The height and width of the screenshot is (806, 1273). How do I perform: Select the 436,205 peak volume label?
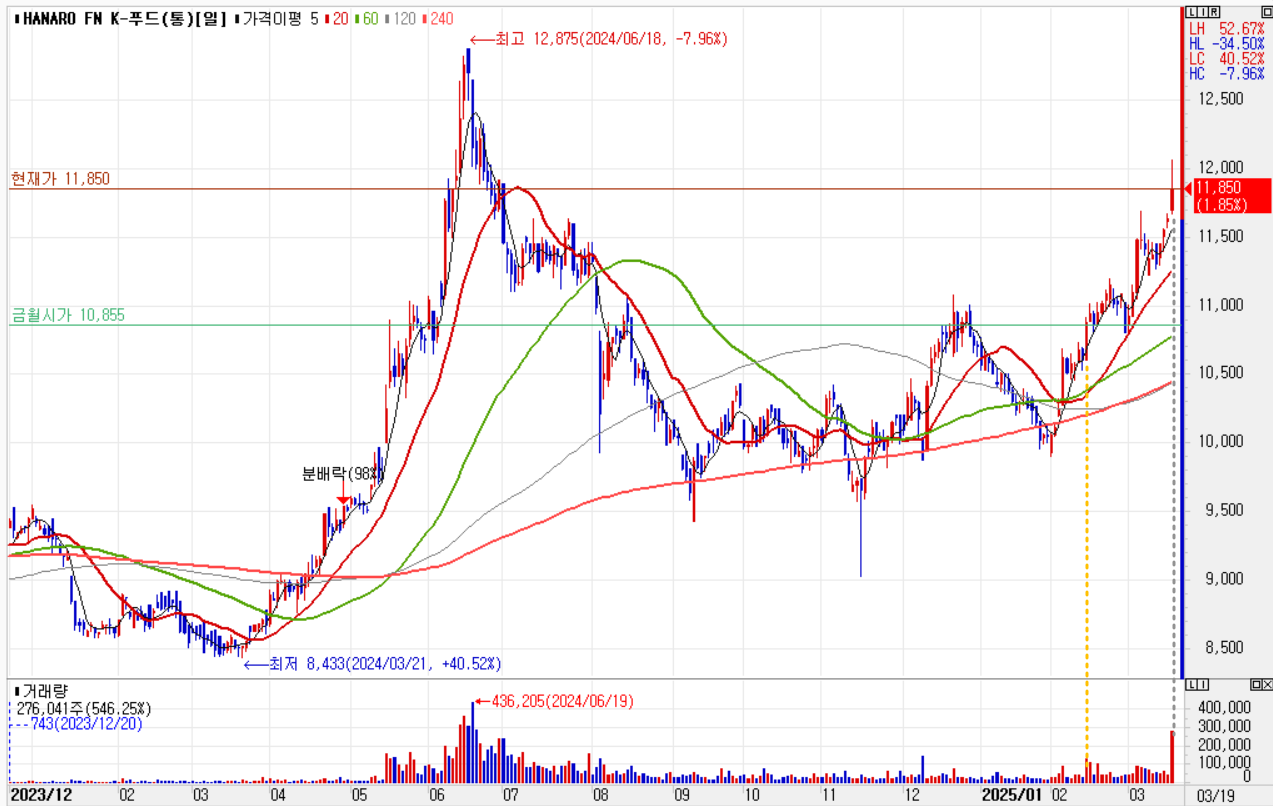pyautogui.click(x=555, y=701)
